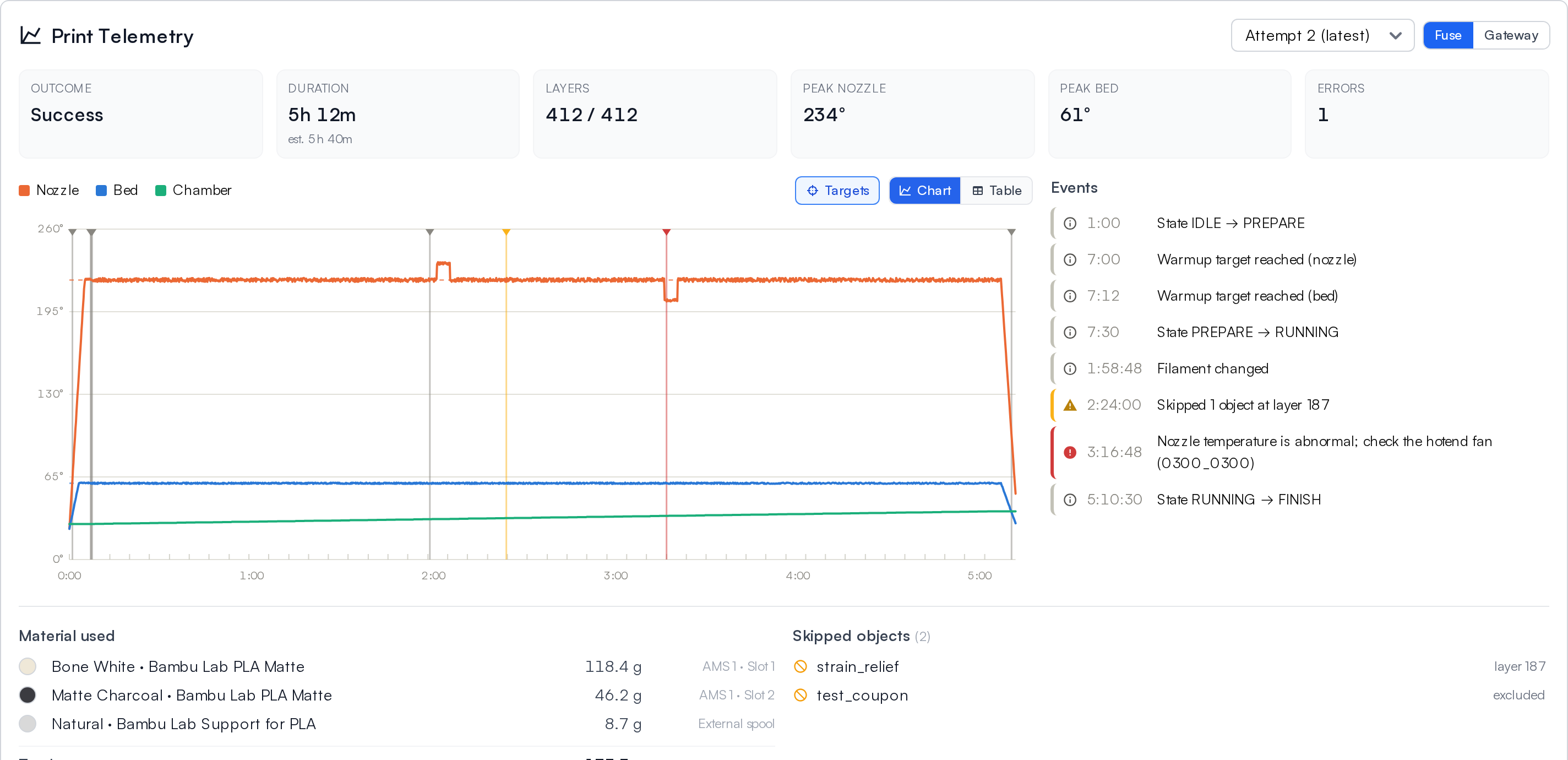The width and height of the screenshot is (1568, 760).
Task: Select Warmup target reached (bed) event
Action: [x=1299, y=296]
